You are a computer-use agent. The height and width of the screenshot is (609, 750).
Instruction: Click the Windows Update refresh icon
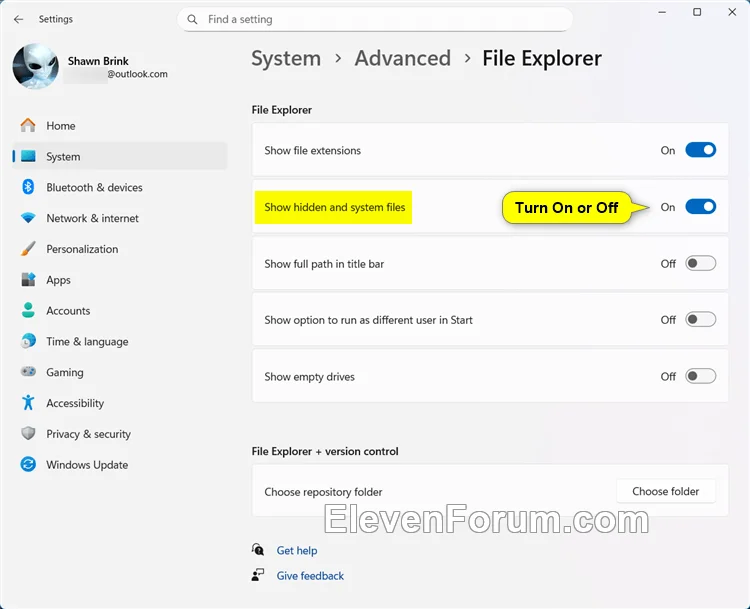tap(28, 465)
